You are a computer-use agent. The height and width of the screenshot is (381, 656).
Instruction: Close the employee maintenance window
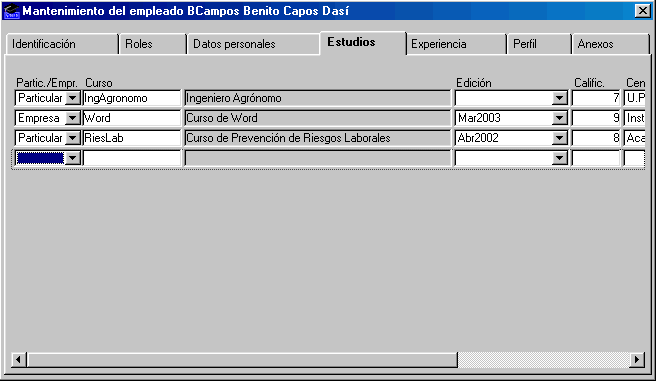tap(642, 10)
